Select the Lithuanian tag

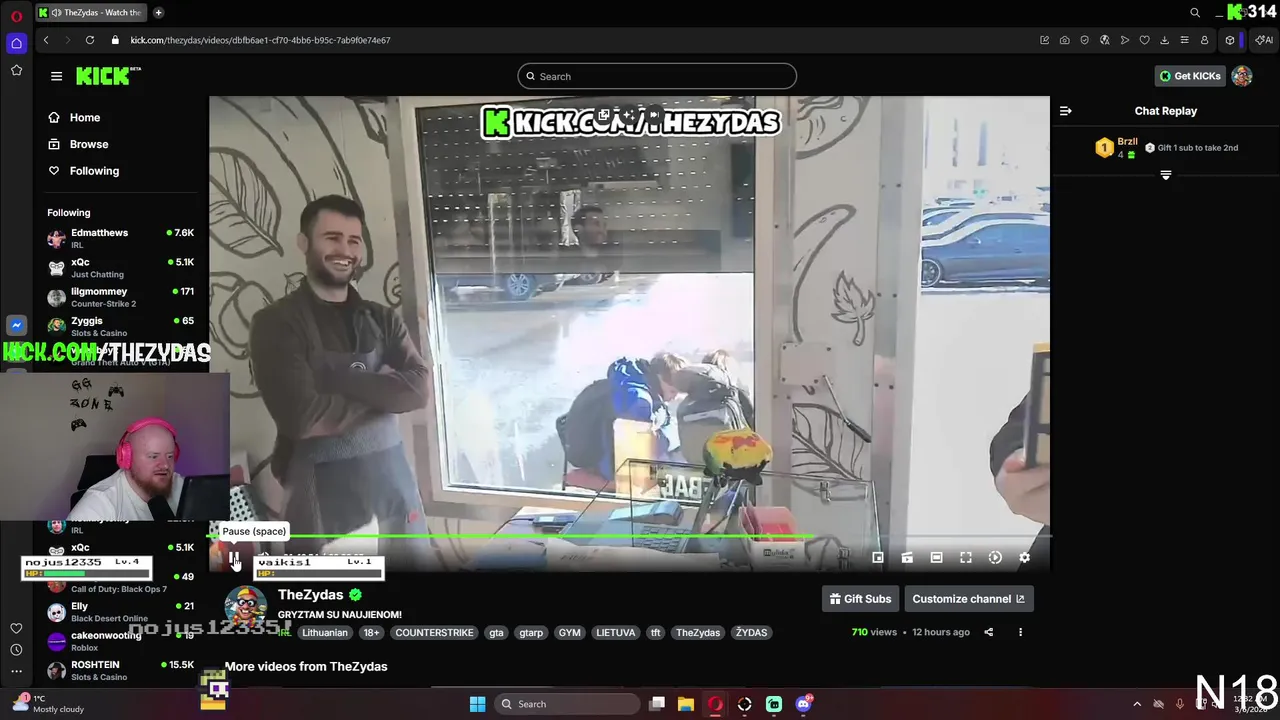pos(325,632)
